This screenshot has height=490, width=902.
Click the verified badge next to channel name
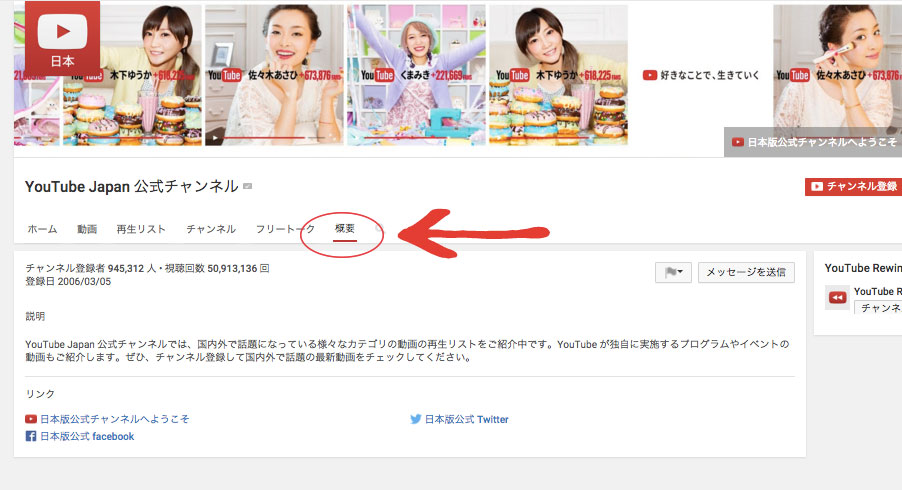(x=247, y=186)
